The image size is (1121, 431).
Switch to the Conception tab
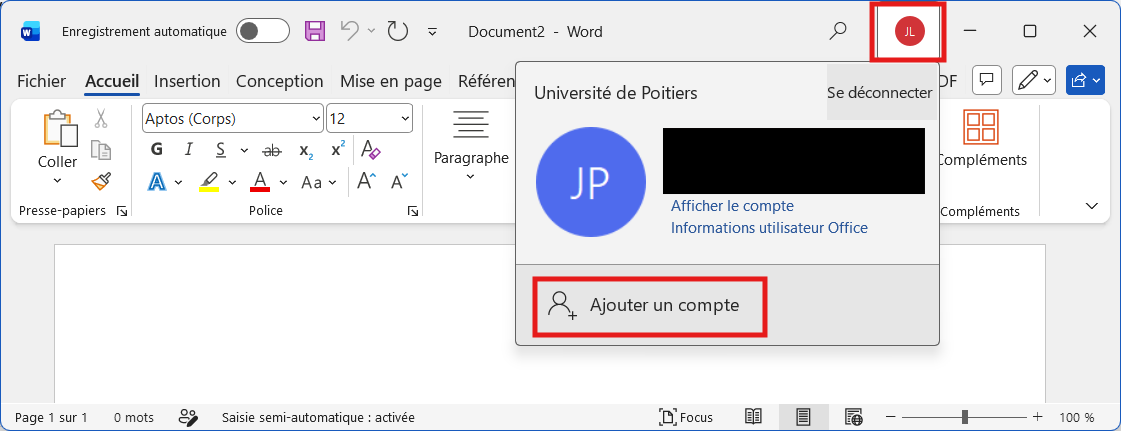coord(280,81)
